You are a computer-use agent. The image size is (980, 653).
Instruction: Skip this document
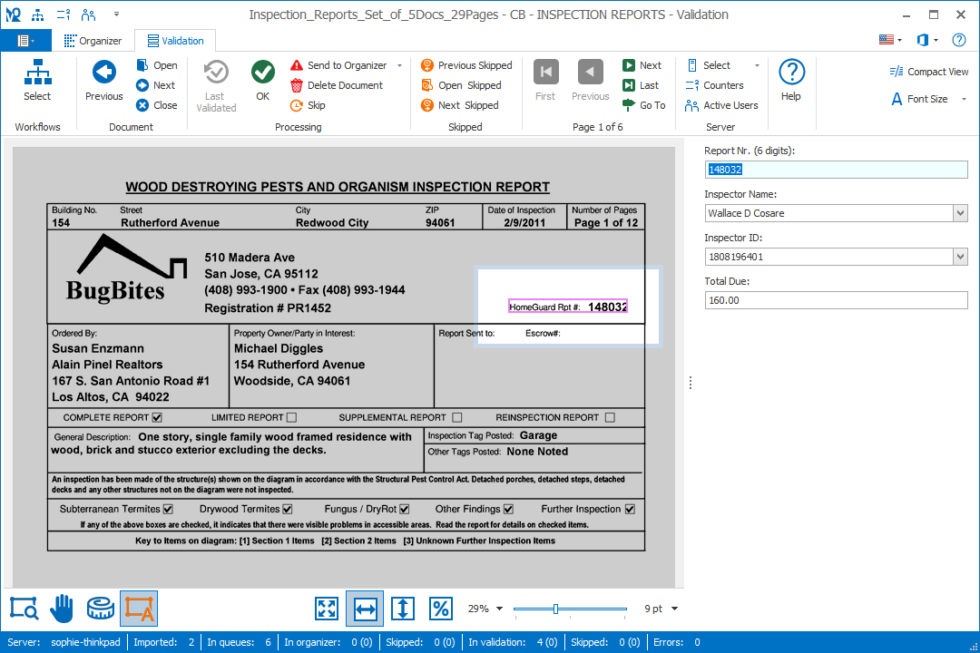(308, 105)
